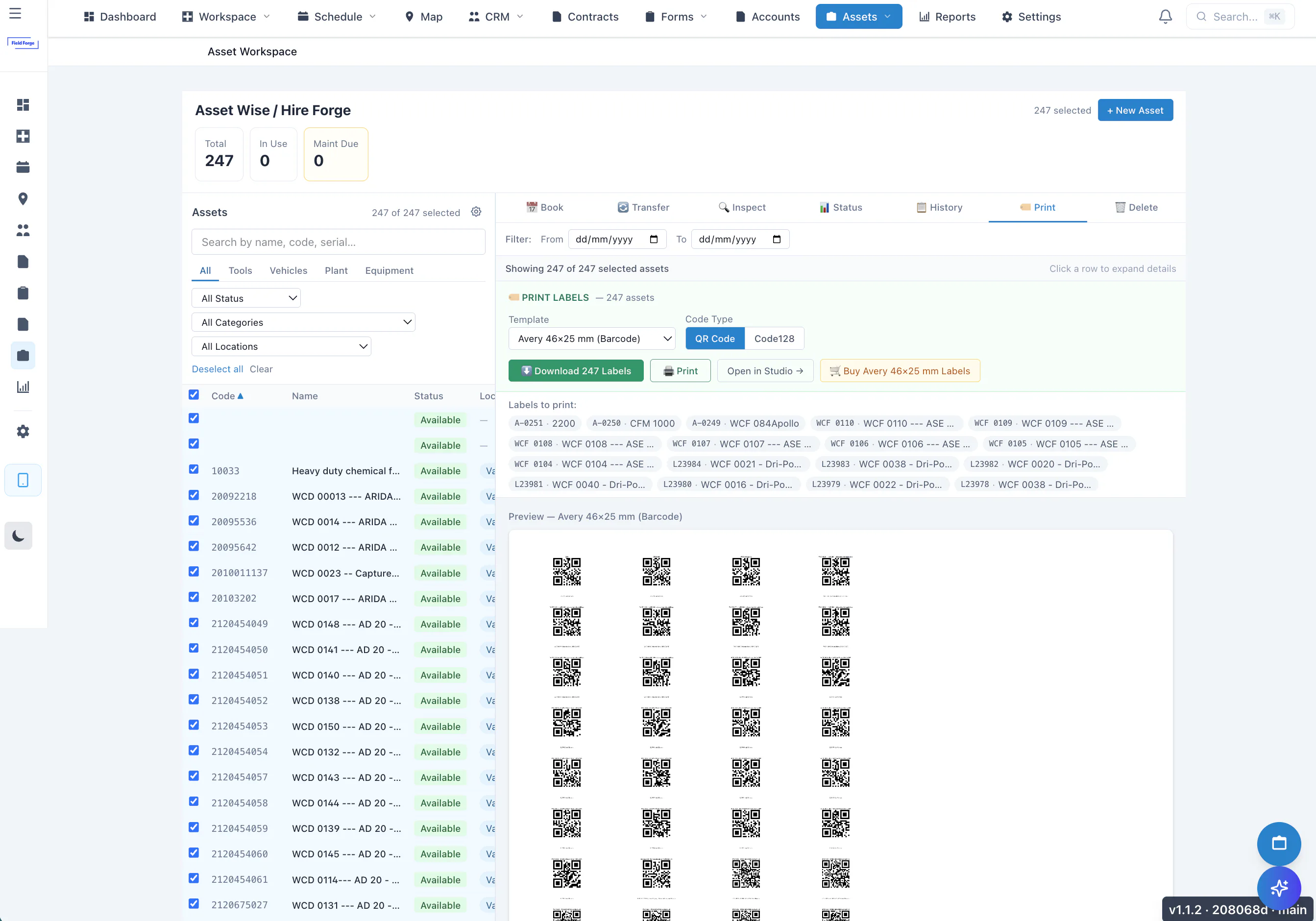The height and width of the screenshot is (921, 1316).
Task: Uncheck asset 20092218 checkbox
Action: (194, 495)
